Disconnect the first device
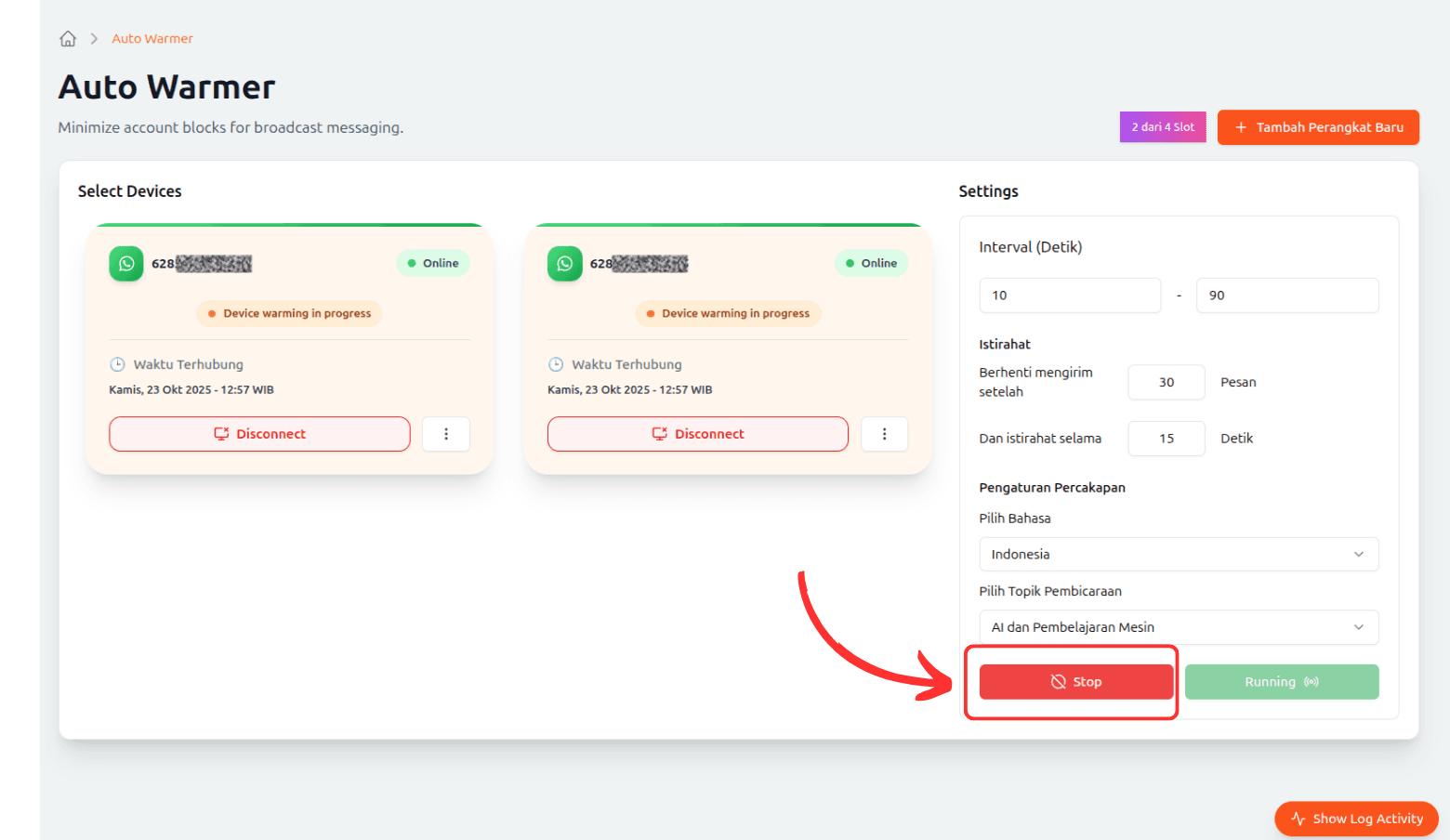1450x840 pixels. [x=259, y=434]
